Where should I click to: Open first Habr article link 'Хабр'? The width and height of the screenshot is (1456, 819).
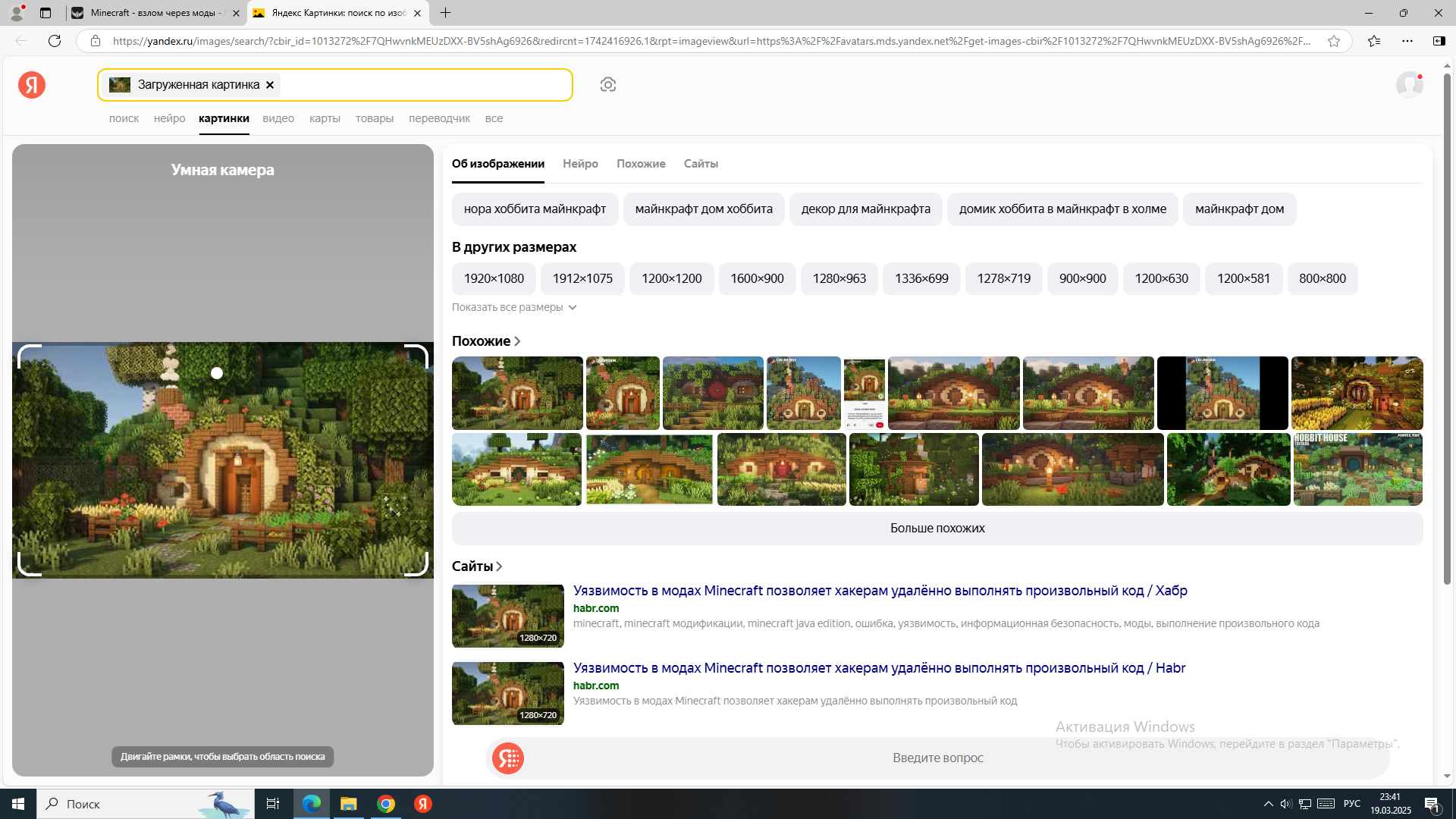coord(880,591)
